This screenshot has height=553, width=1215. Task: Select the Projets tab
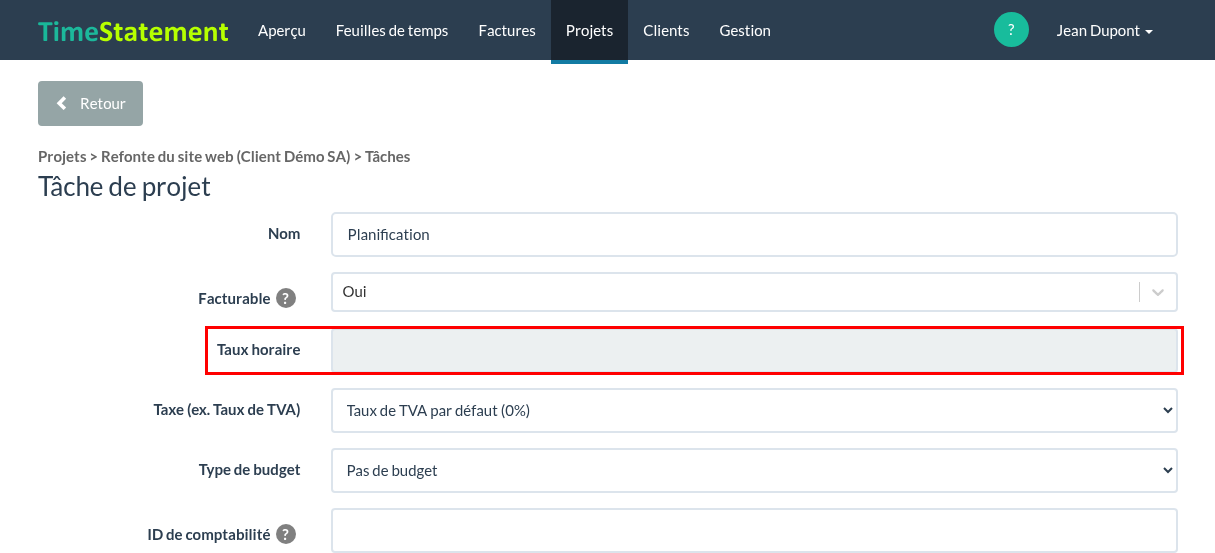(589, 31)
